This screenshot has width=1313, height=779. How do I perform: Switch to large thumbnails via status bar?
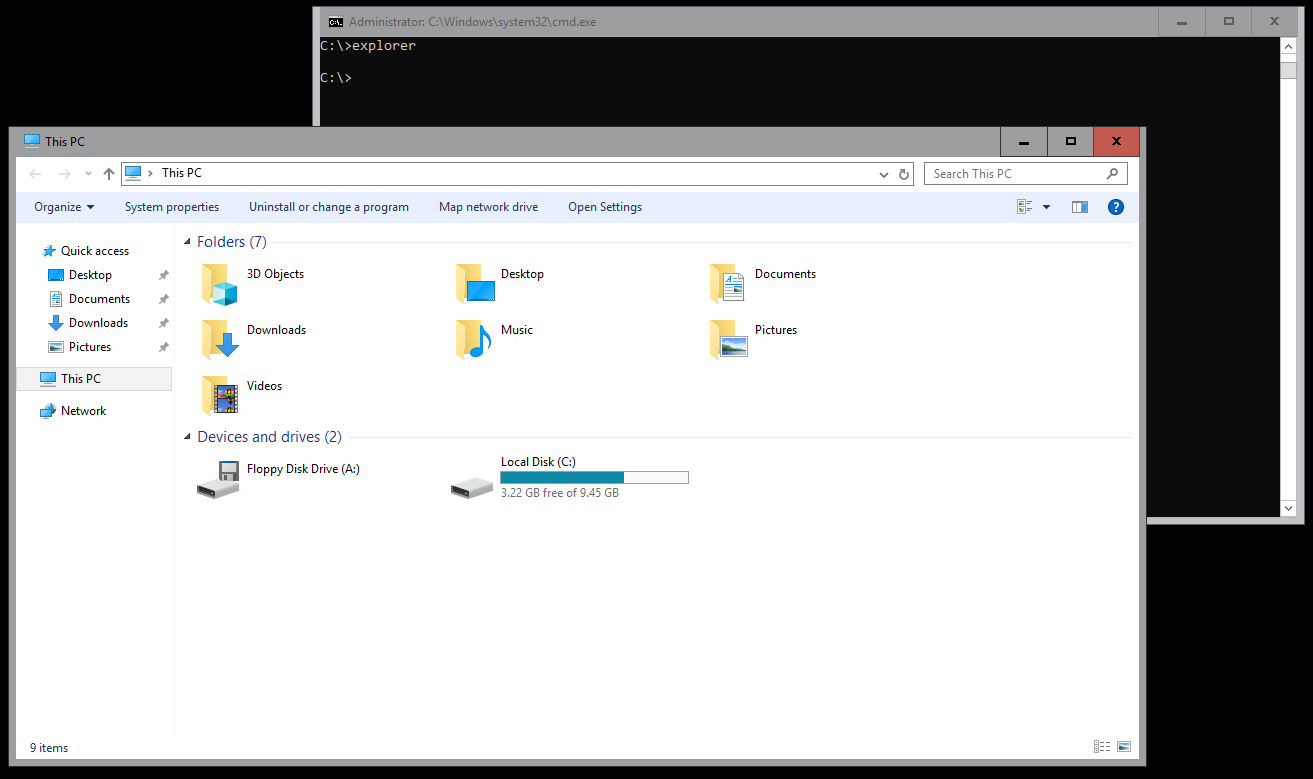pyautogui.click(x=1123, y=746)
